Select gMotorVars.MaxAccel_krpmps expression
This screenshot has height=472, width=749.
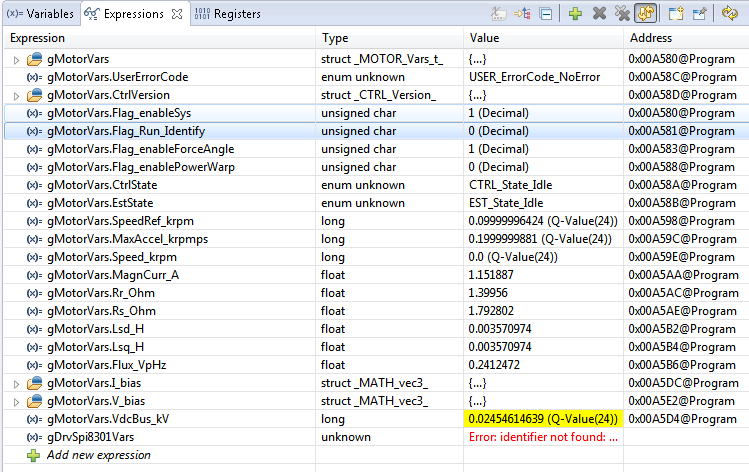[x=128, y=239]
